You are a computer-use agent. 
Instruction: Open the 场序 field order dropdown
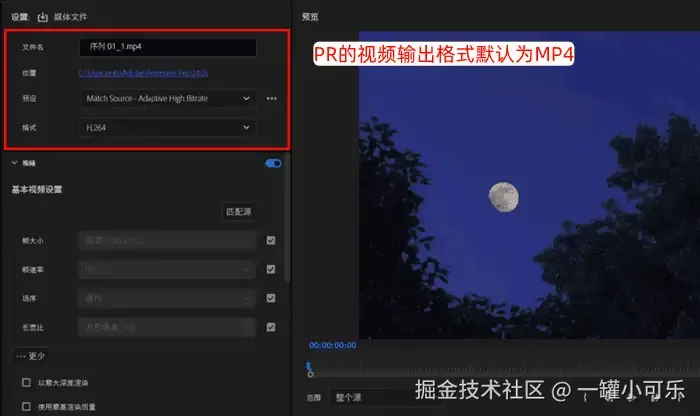tap(167, 298)
